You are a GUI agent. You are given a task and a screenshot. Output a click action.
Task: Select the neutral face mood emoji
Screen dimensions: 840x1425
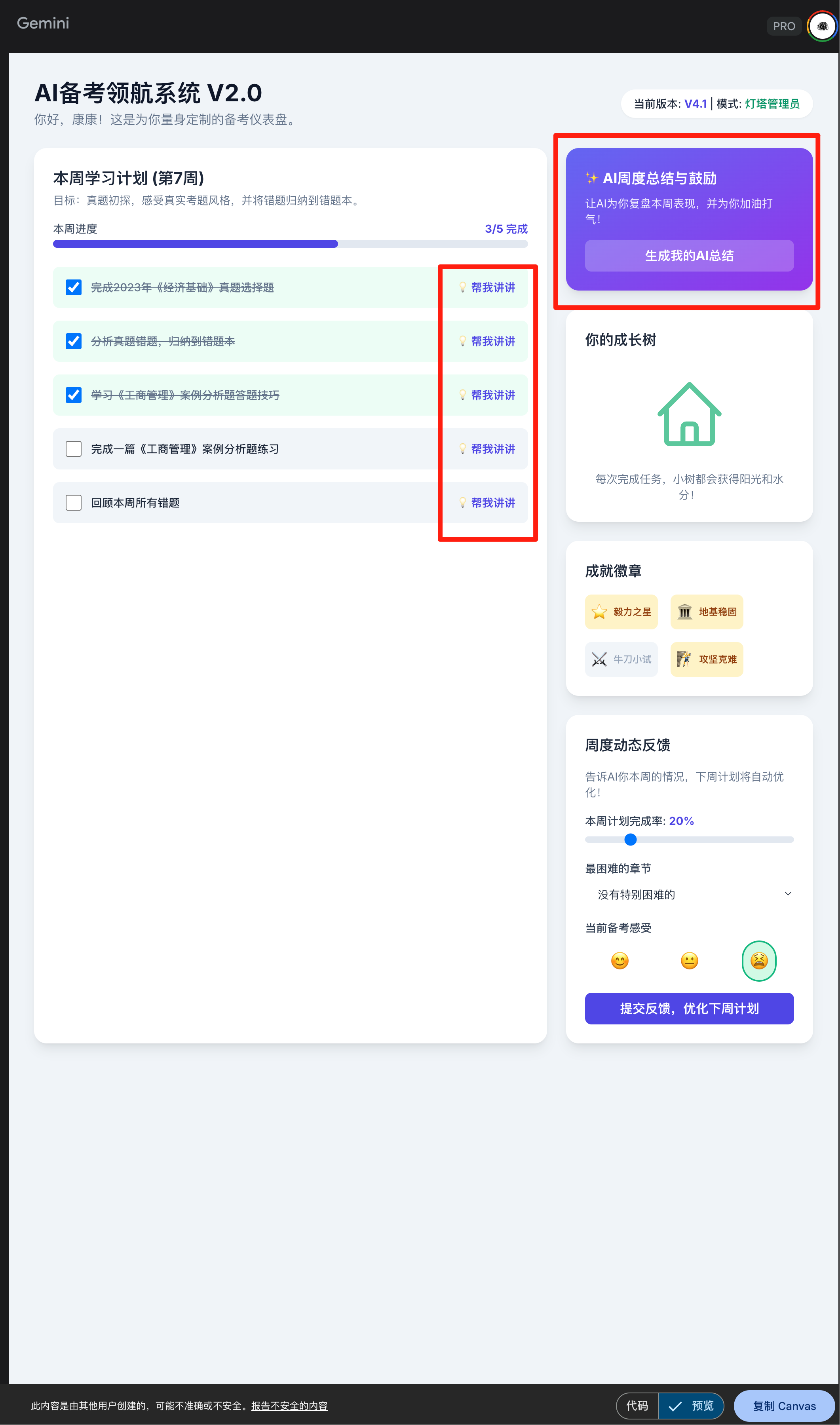(689, 961)
